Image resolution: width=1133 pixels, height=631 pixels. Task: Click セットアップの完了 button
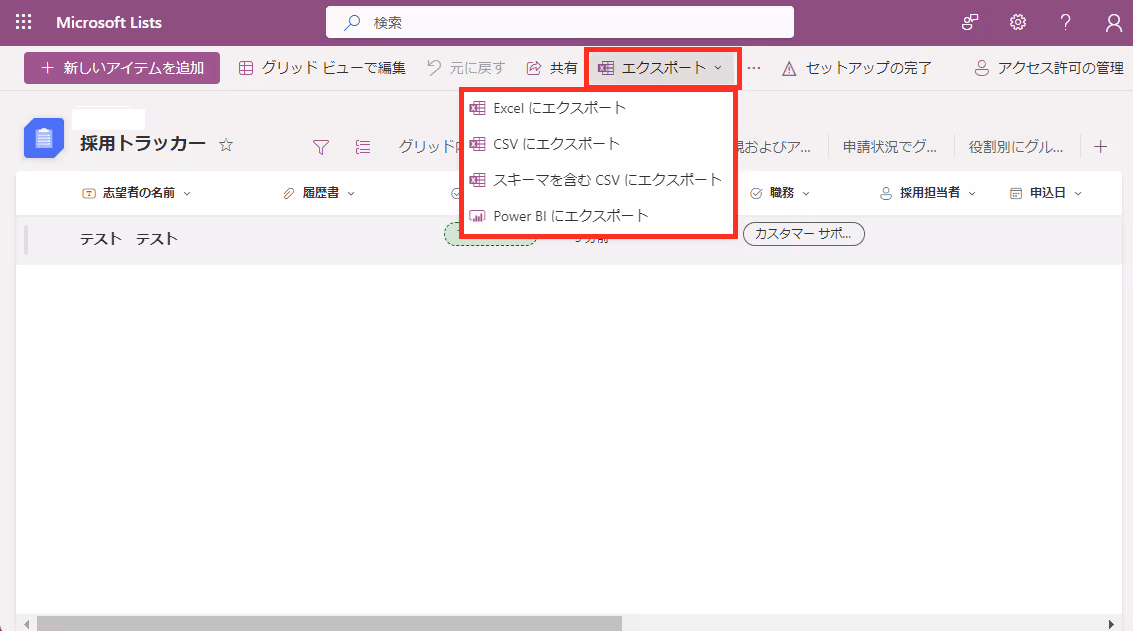click(857, 68)
